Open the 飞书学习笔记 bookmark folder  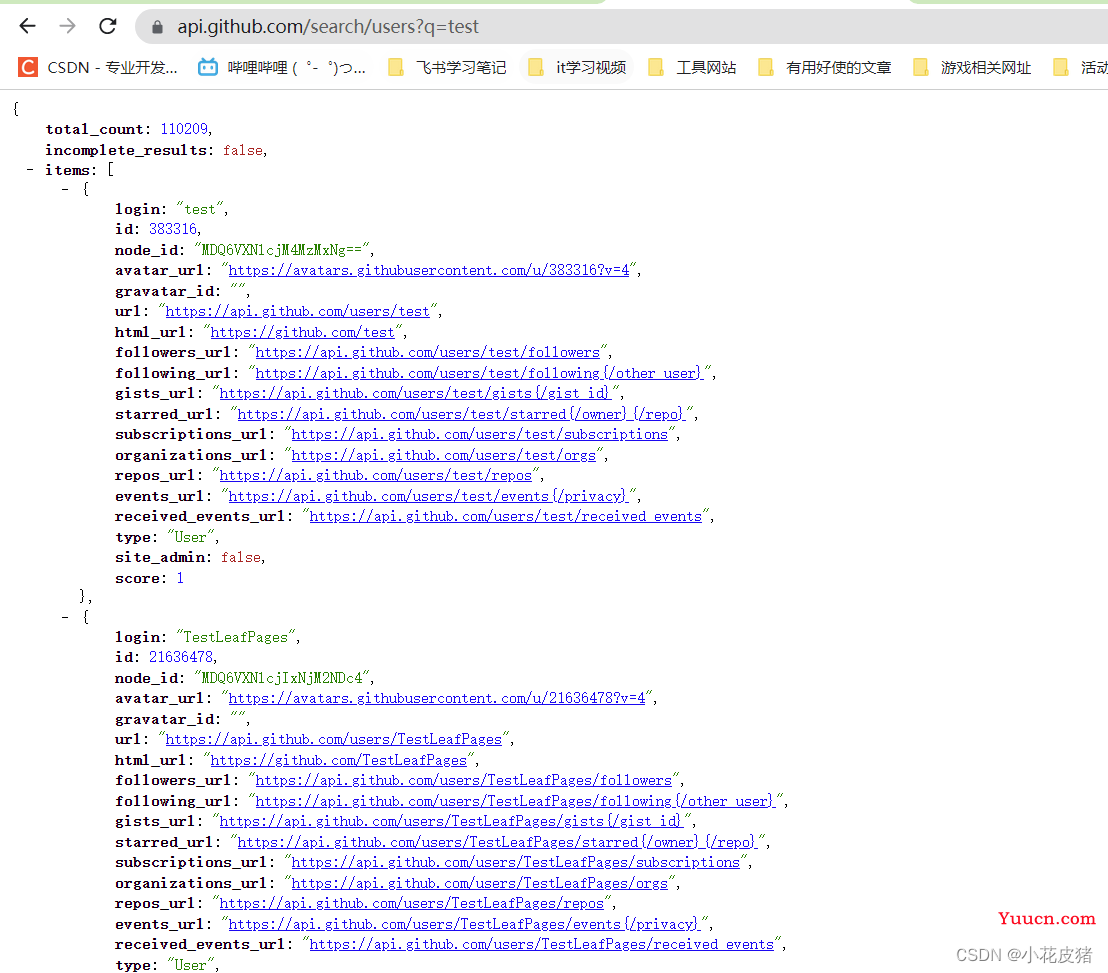447,67
